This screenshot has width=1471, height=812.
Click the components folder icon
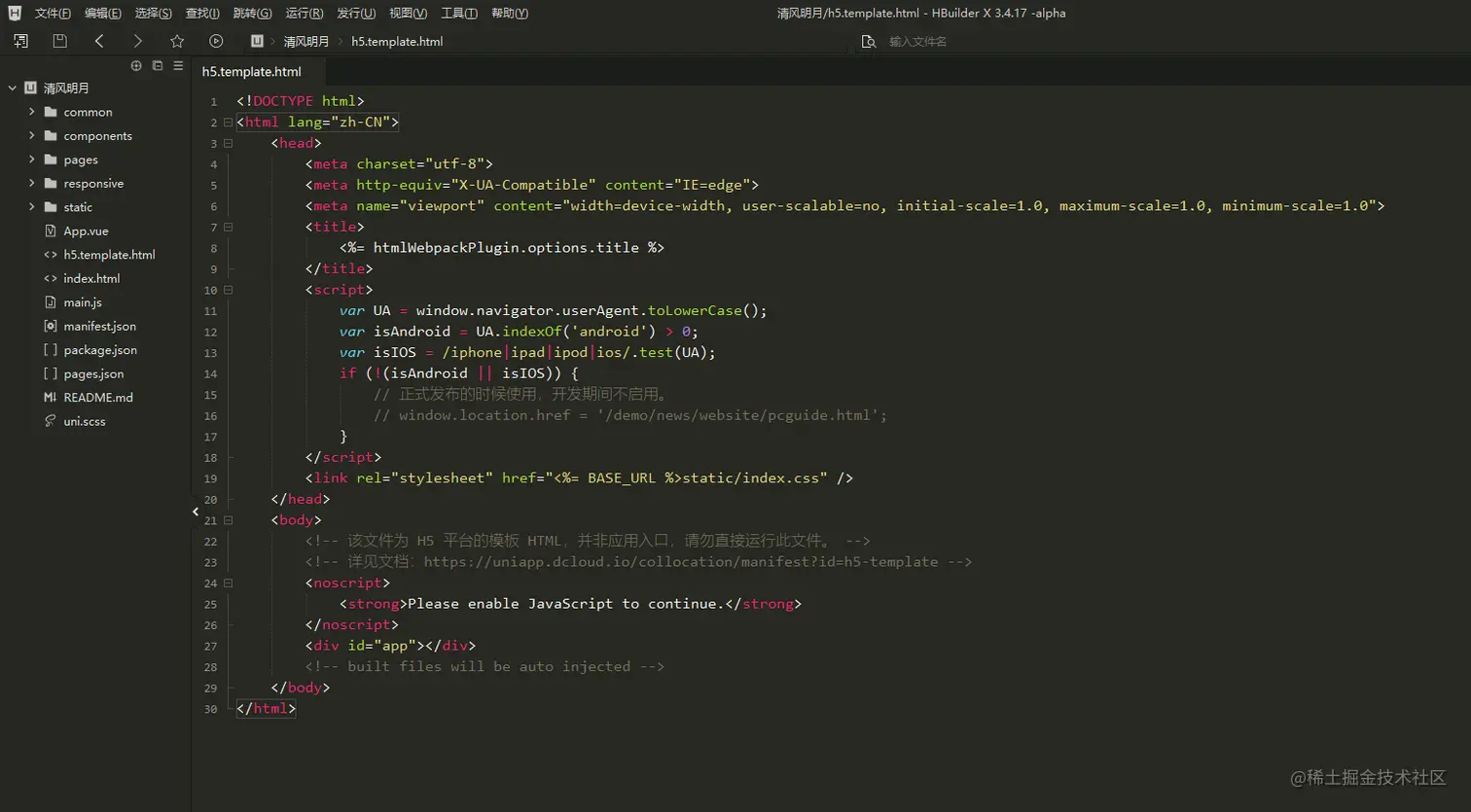click(51, 136)
